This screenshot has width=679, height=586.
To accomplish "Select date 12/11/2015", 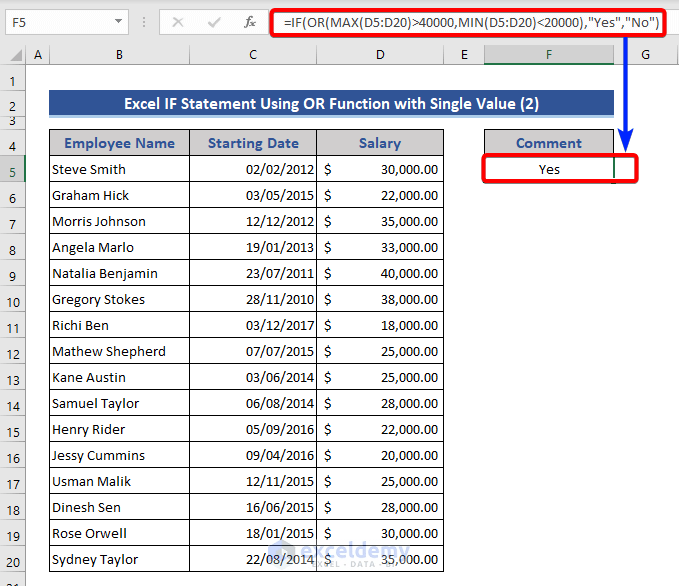I will tap(253, 481).
